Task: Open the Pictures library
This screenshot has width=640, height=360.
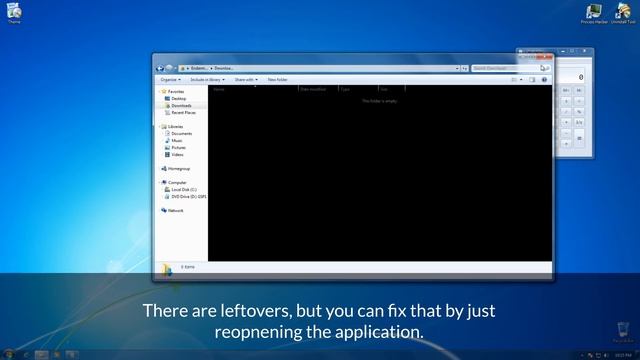Action: 178,147
